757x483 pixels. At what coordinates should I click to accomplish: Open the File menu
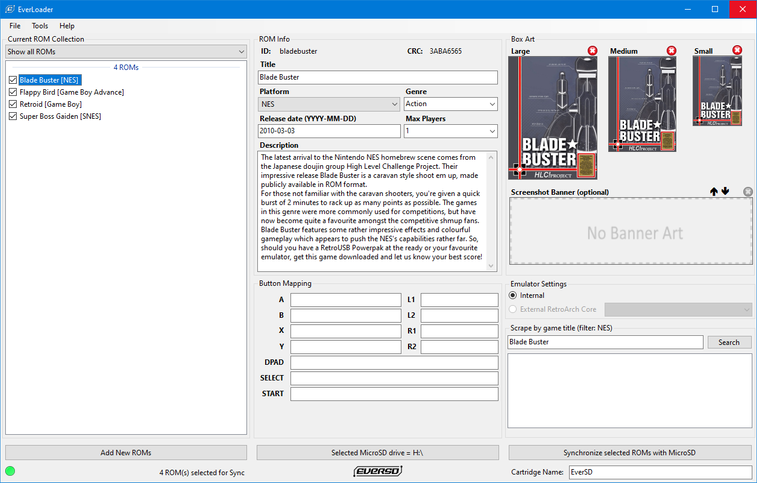(15, 26)
